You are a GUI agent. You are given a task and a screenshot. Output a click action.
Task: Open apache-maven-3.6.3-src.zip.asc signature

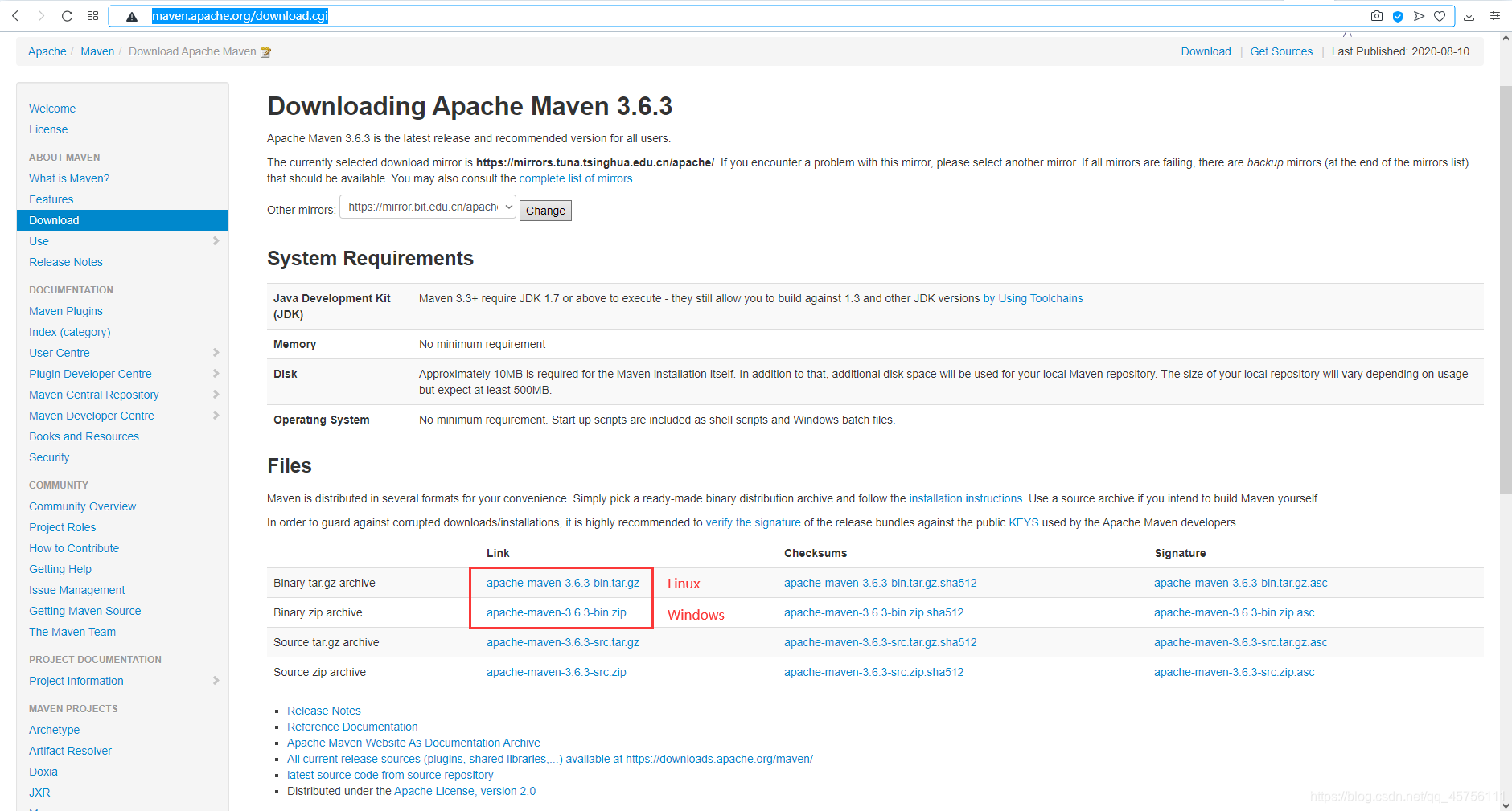pos(1235,672)
